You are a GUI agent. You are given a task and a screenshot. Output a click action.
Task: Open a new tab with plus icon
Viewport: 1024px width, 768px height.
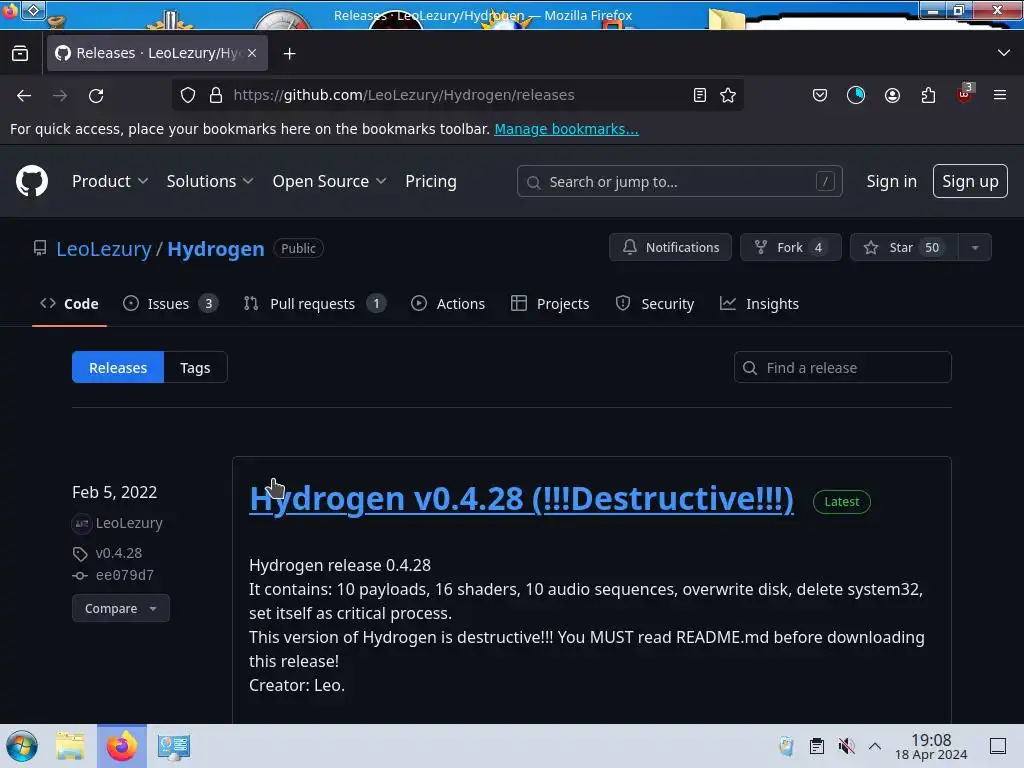(289, 54)
